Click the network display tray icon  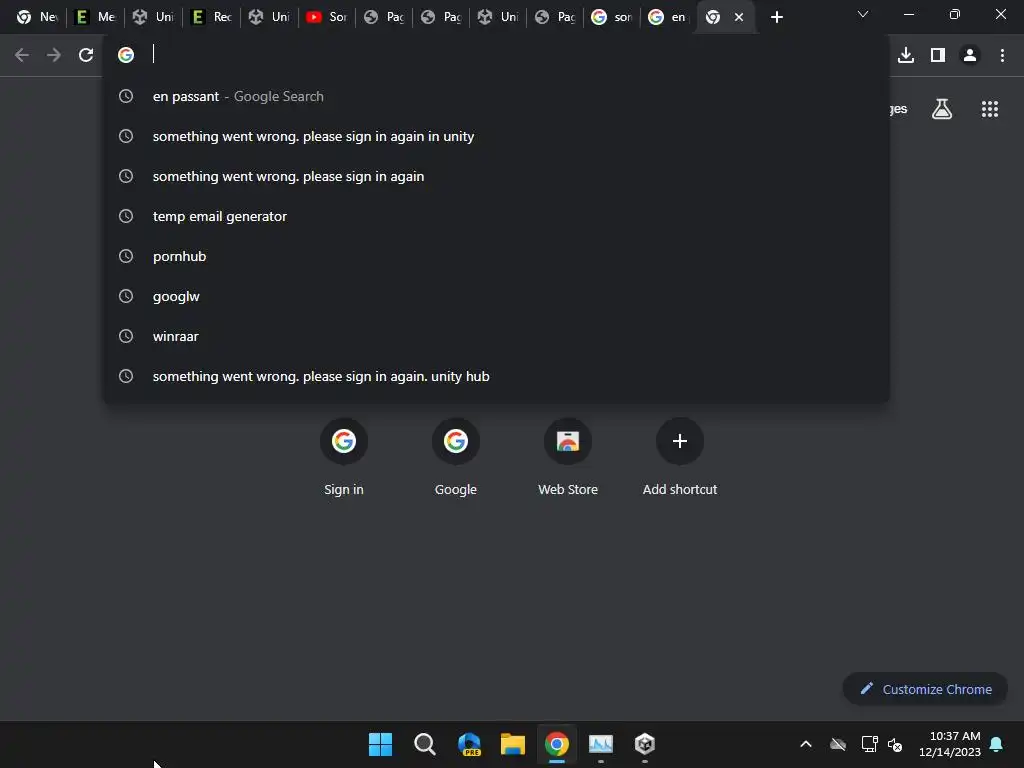click(x=869, y=744)
